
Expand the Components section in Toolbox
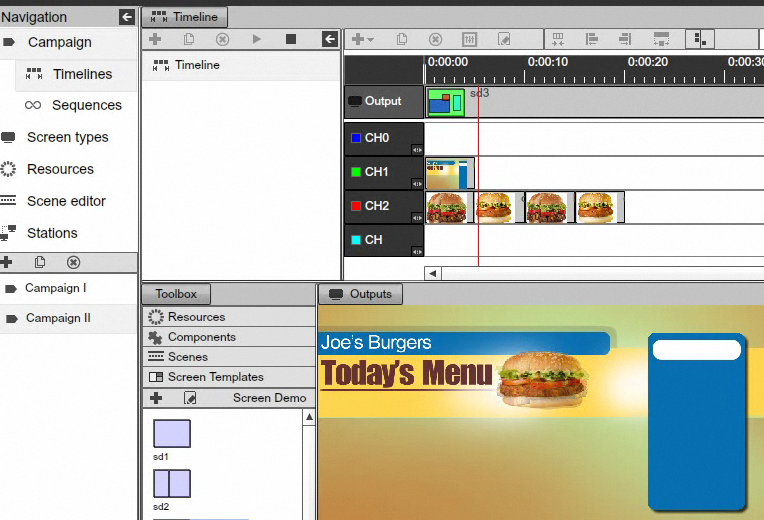pyautogui.click(x=201, y=337)
